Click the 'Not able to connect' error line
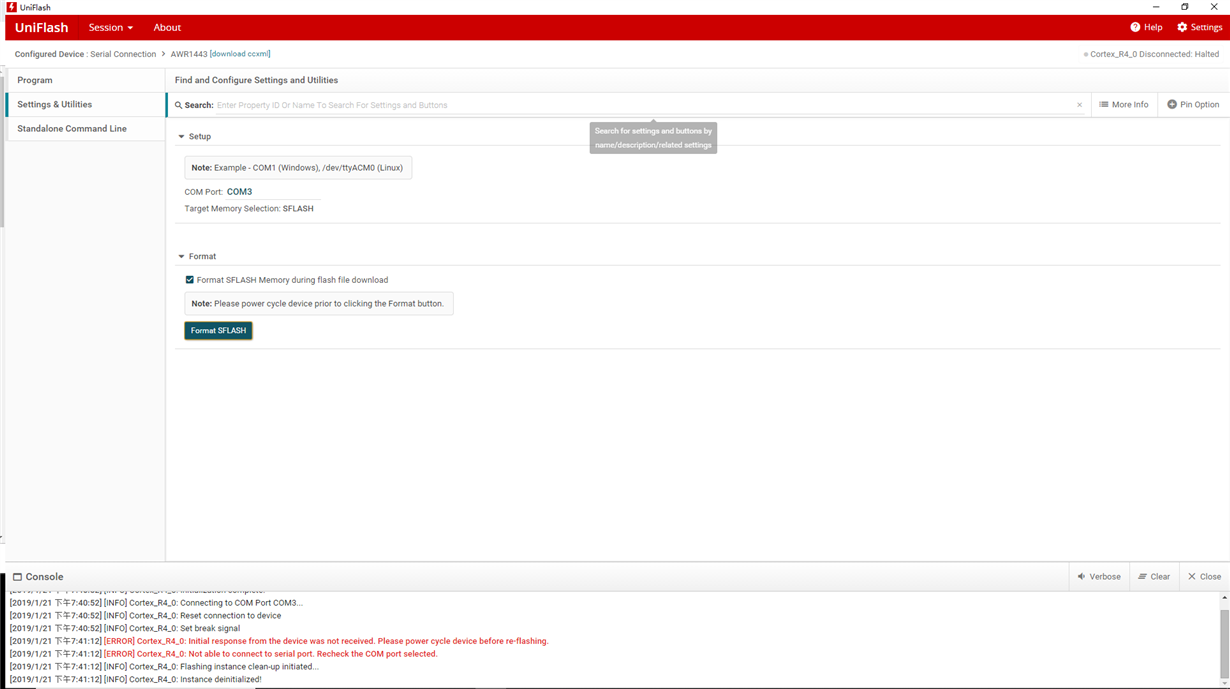This screenshot has height=689, width=1230. coord(223,654)
